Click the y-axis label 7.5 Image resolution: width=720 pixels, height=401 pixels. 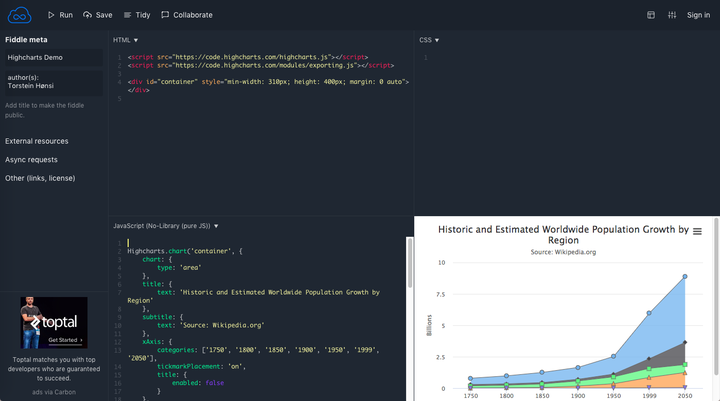[440, 294]
